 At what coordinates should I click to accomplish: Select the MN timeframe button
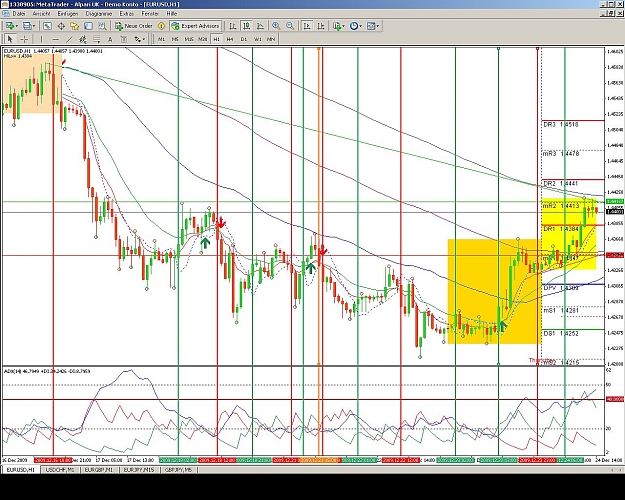pyautogui.click(x=271, y=39)
